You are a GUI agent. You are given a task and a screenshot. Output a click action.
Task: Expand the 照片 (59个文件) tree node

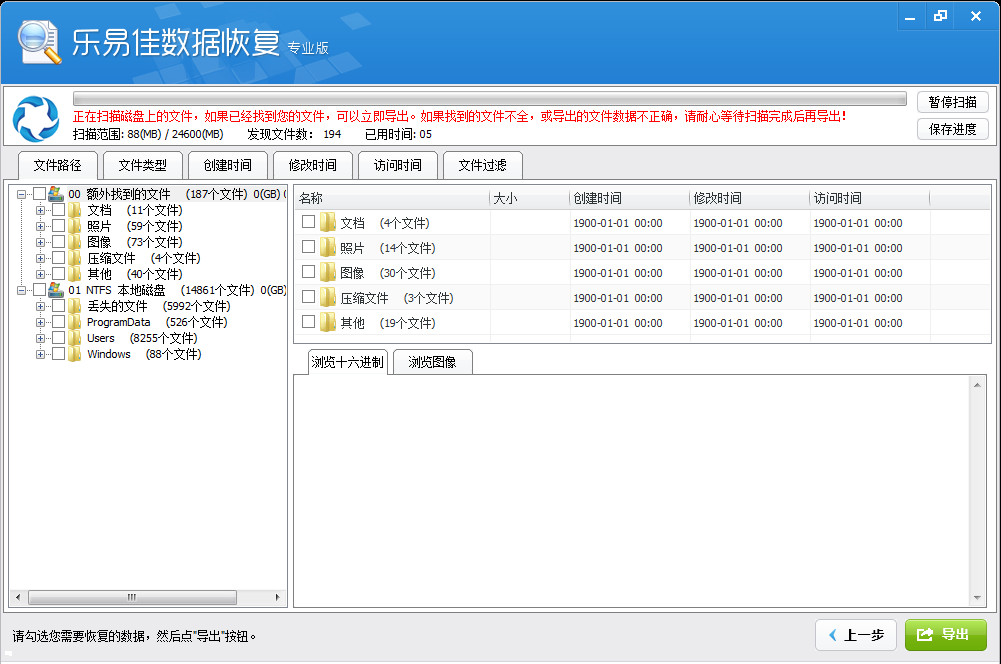pyautogui.click(x=40, y=226)
